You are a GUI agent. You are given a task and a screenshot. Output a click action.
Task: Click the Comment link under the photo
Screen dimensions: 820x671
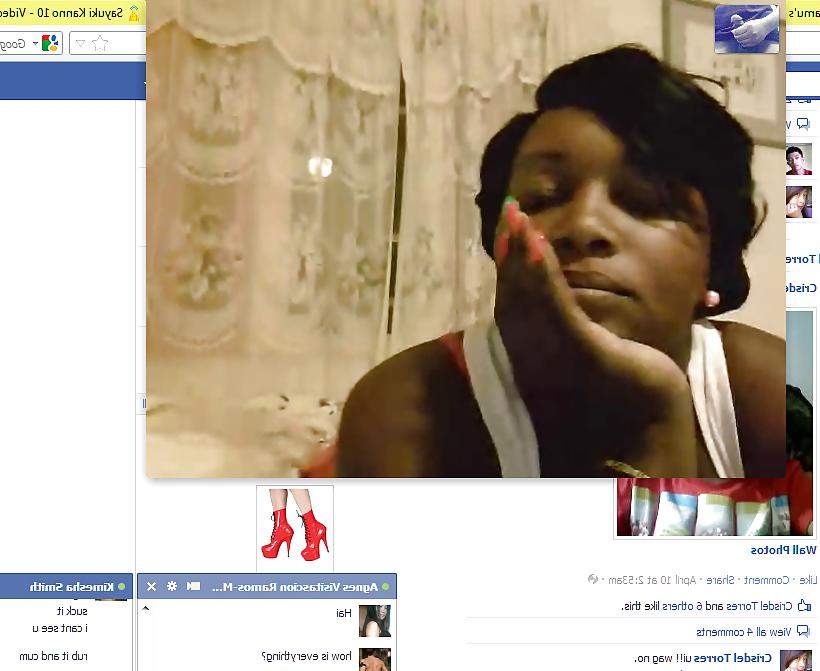(767, 580)
